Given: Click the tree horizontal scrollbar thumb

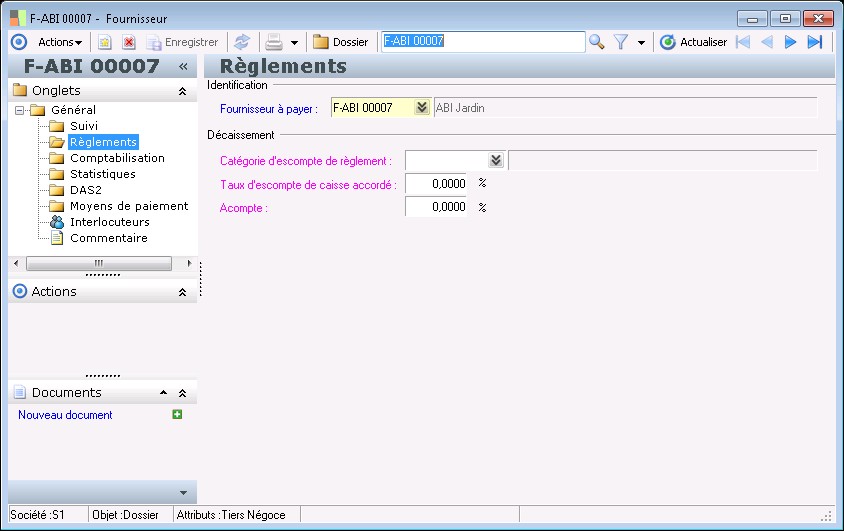Looking at the screenshot, I should 99,263.
